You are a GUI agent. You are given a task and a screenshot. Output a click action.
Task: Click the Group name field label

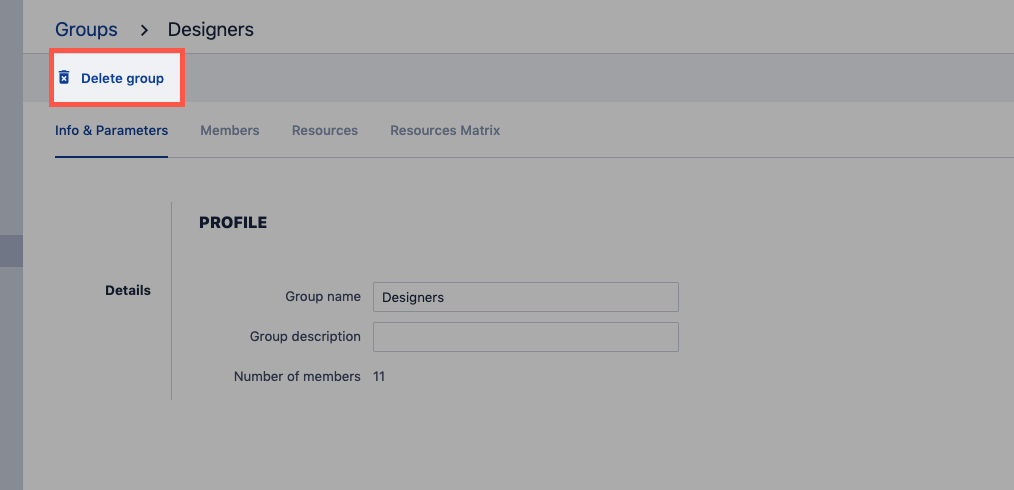pos(322,297)
